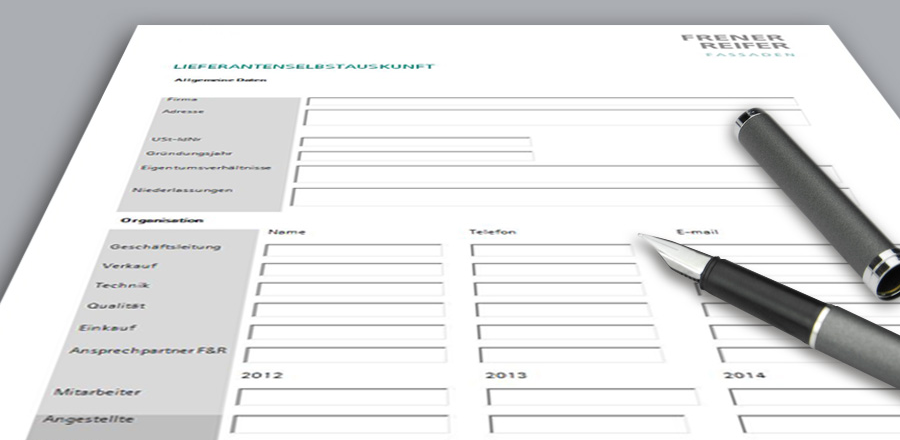Click the Lieferantenselbstauskunft heading
Screen dimensions: 900x440
click(x=304, y=67)
